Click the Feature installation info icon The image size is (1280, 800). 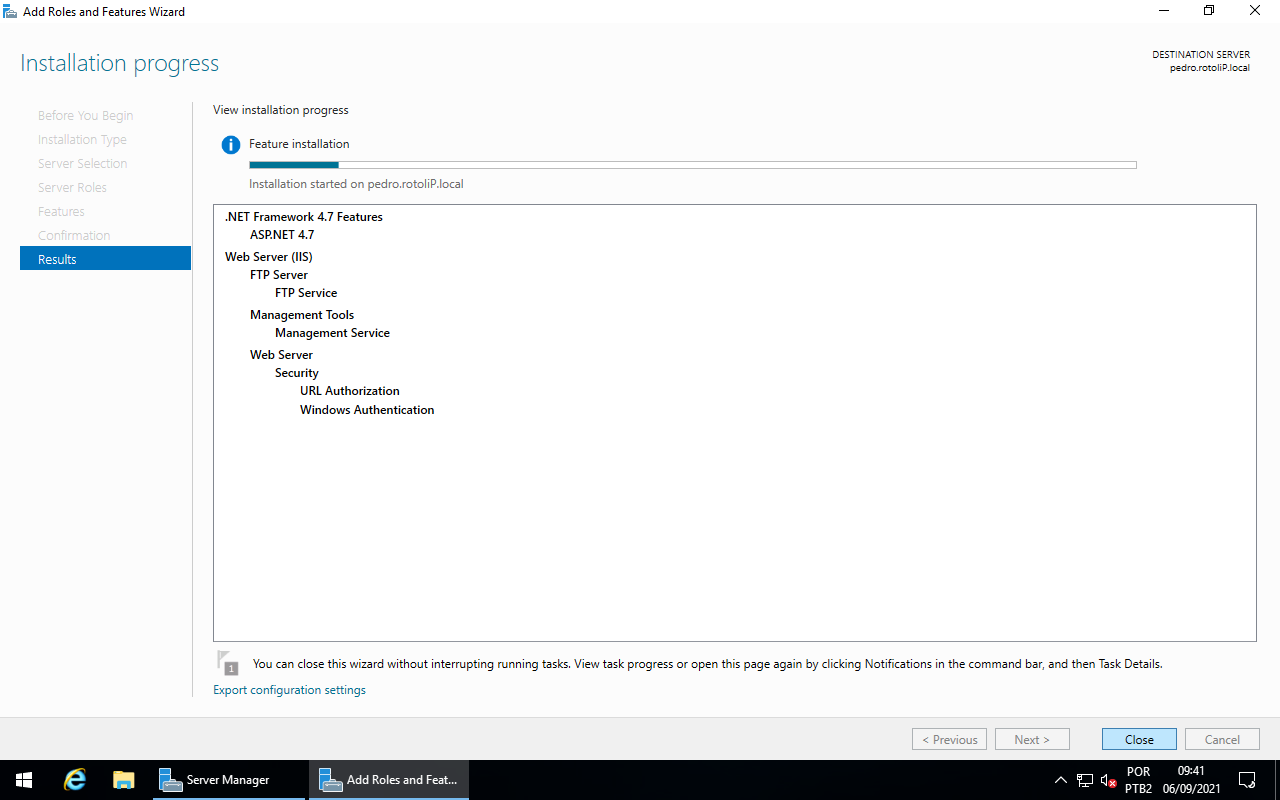click(230, 144)
